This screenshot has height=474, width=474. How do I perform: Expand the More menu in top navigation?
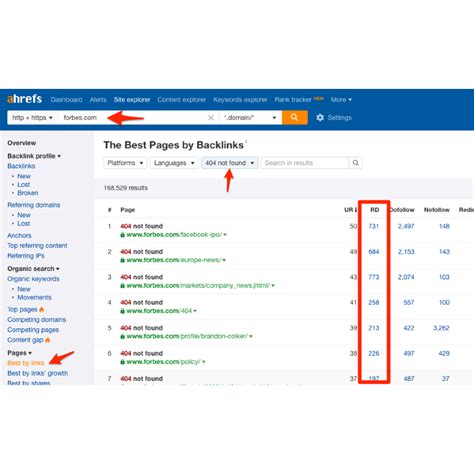tap(341, 99)
